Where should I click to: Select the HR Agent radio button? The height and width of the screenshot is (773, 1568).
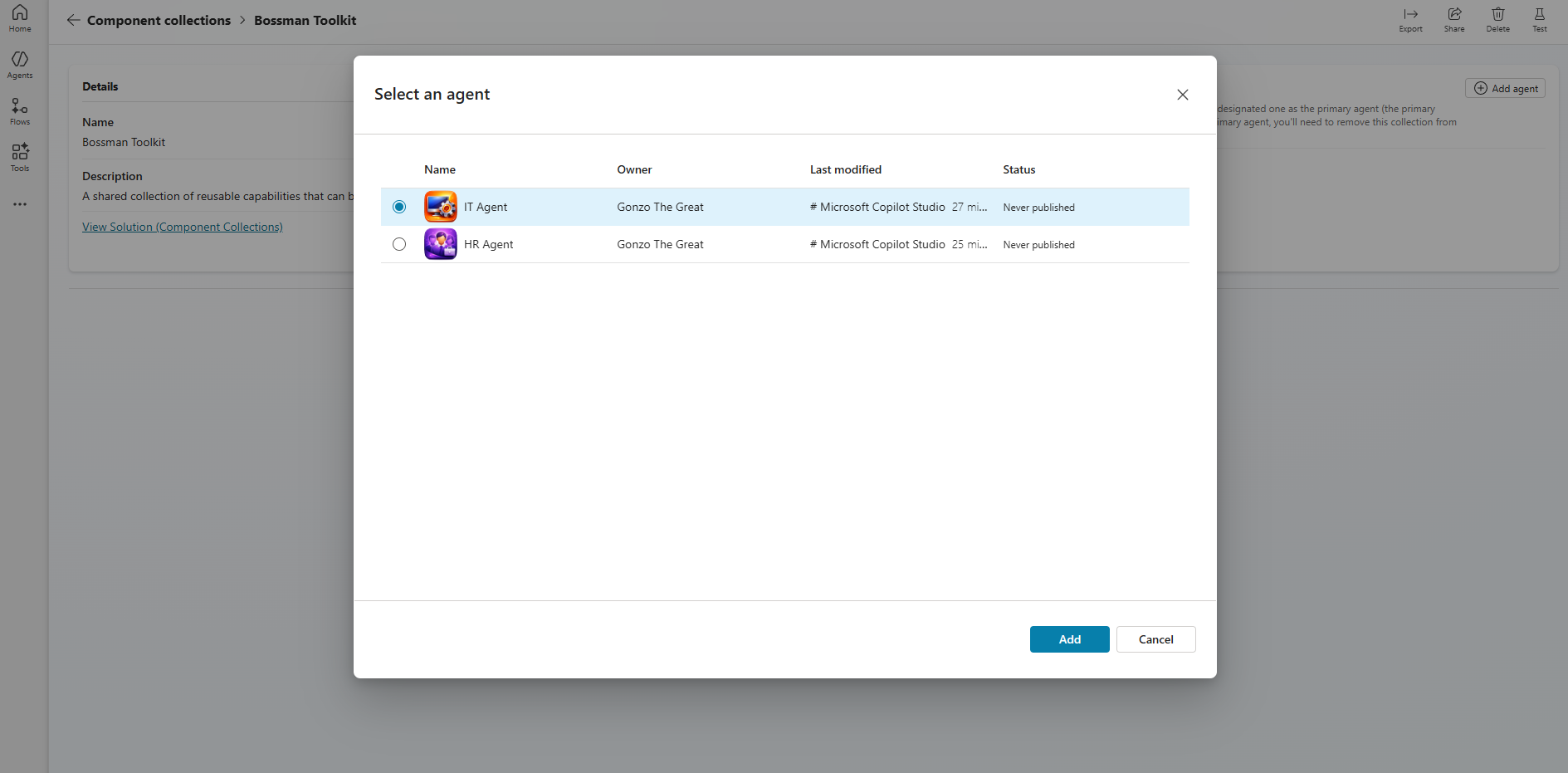pos(399,244)
